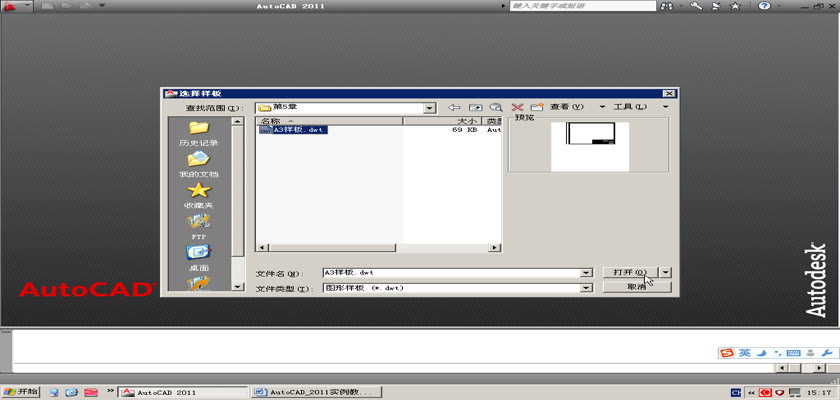Image resolution: width=840 pixels, height=400 pixels.
Task: Click the file list horizontal scroll left arrow
Action: [262, 248]
